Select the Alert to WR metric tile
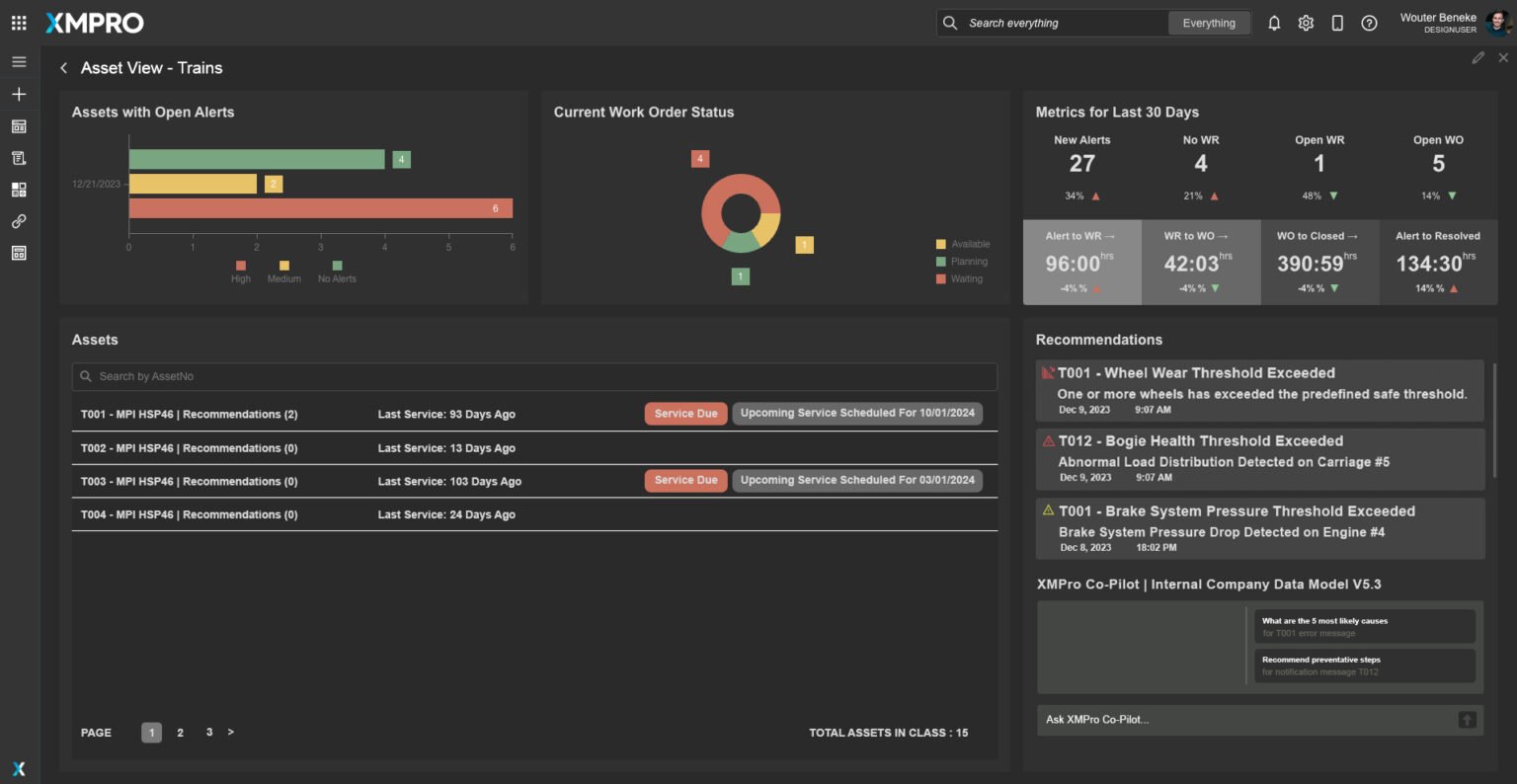 (x=1081, y=263)
